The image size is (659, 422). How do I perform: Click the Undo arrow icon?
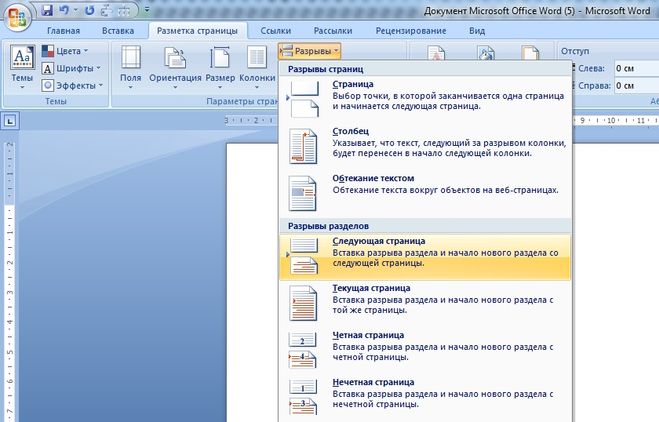pyautogui.click(x=63, y=11)
